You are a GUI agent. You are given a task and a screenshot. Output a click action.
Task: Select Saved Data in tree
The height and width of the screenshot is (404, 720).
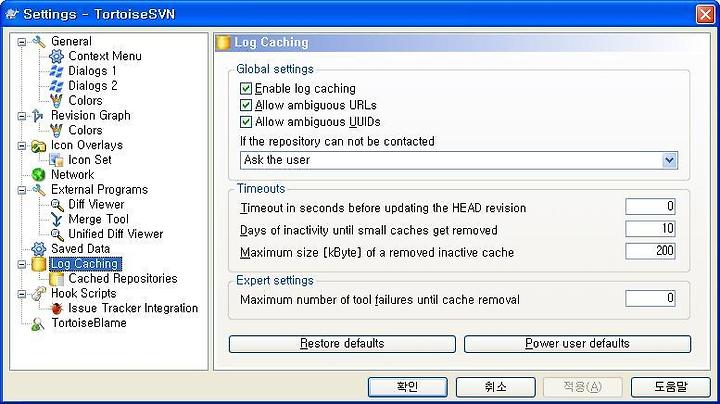(80, 249)
